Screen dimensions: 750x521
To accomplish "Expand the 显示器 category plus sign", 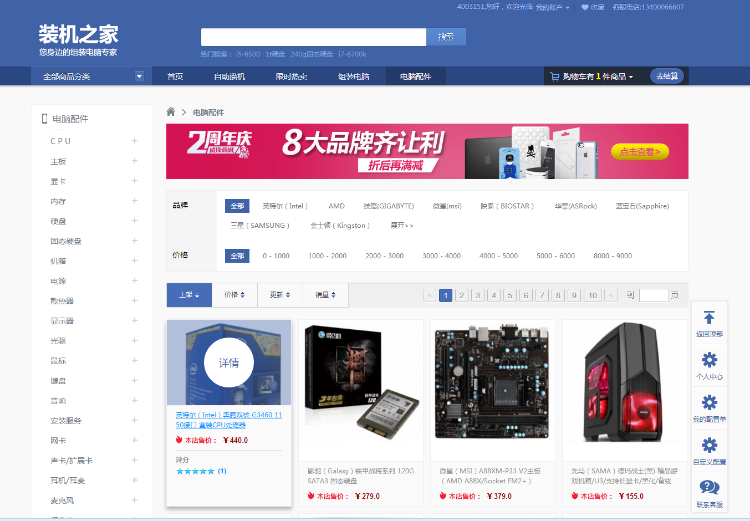I will 134,321.
